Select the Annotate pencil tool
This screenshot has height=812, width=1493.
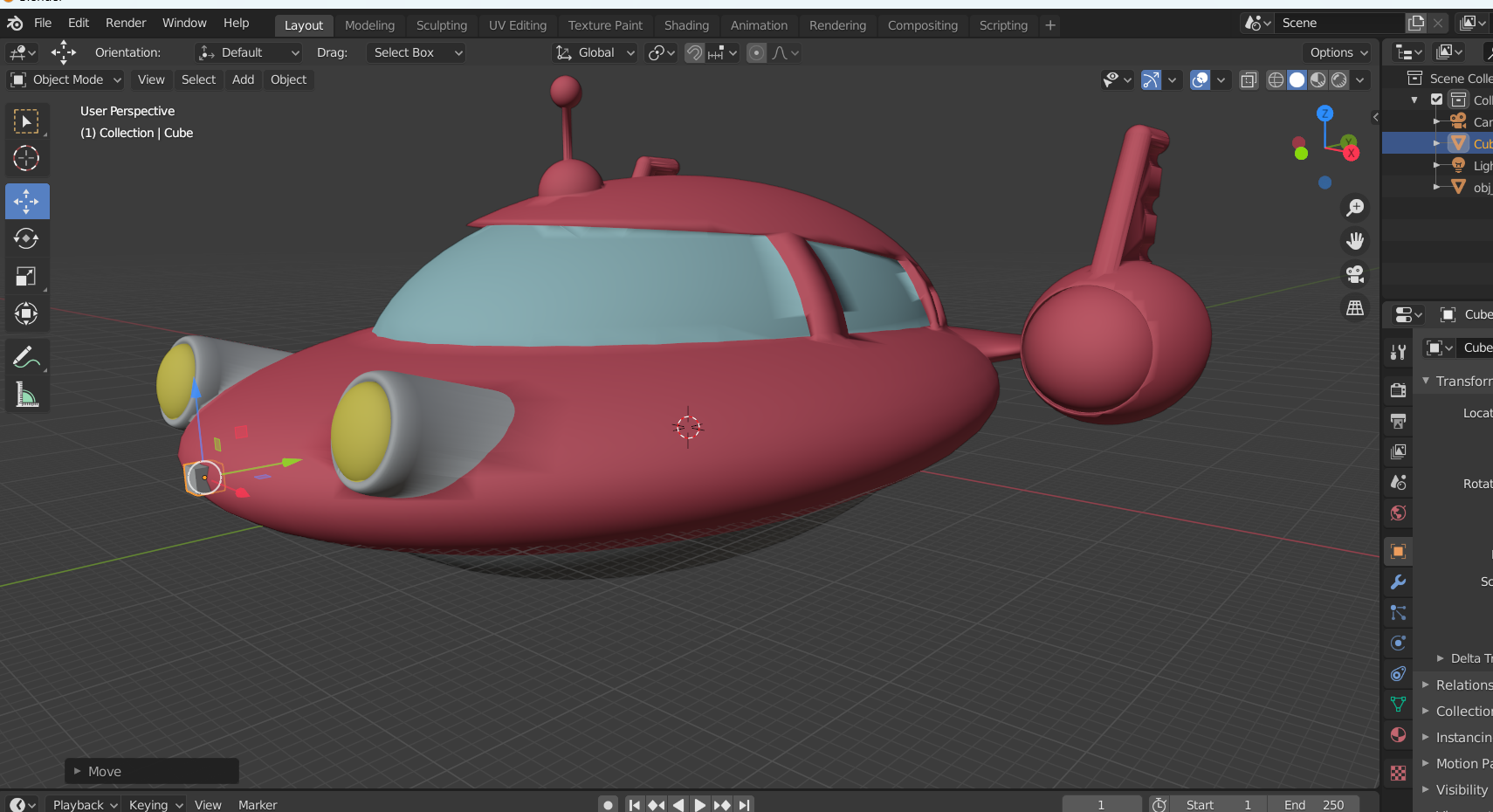point(26,357)
